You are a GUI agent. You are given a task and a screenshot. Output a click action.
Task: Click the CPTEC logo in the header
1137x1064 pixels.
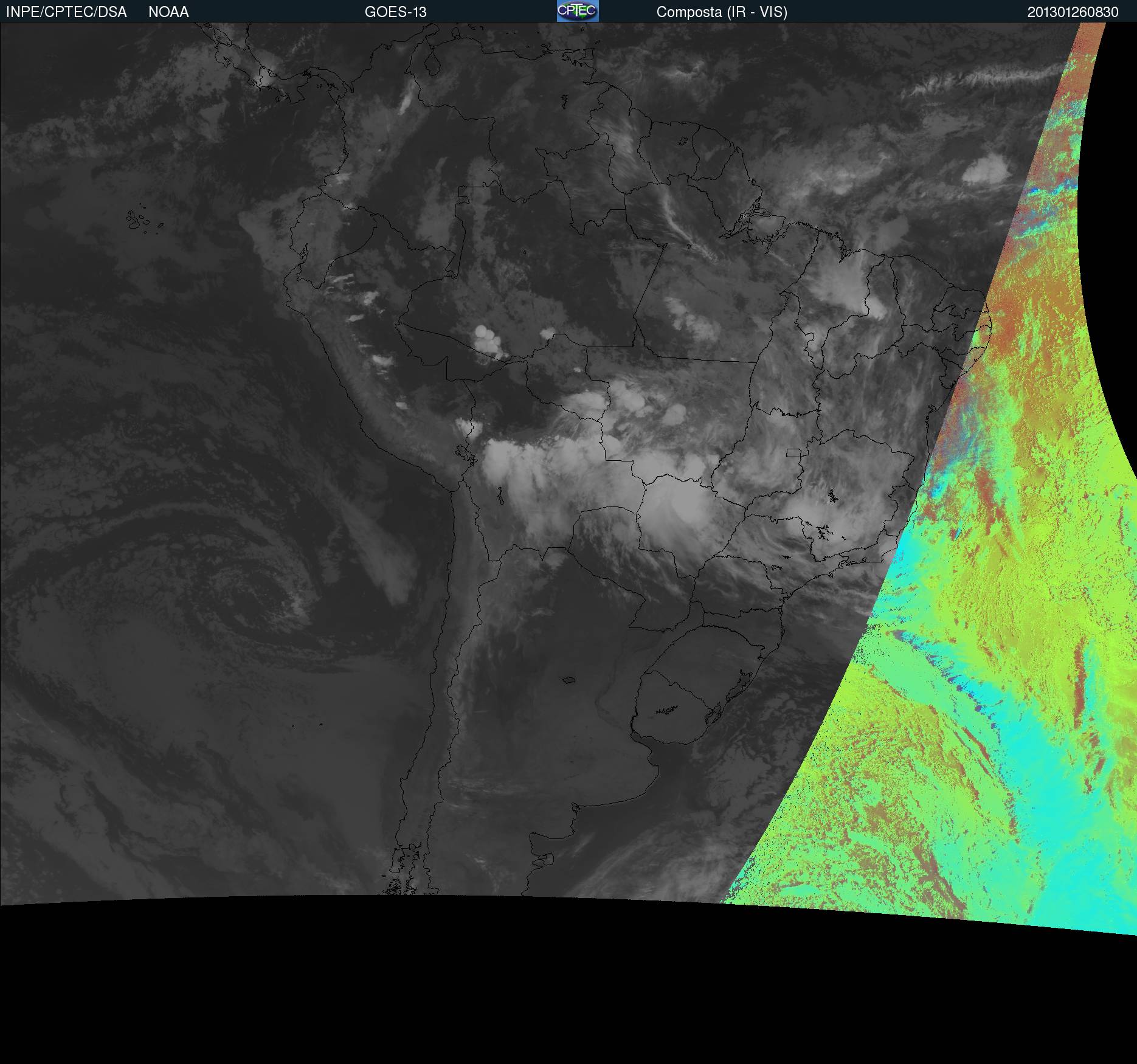[x=577, y=11]
